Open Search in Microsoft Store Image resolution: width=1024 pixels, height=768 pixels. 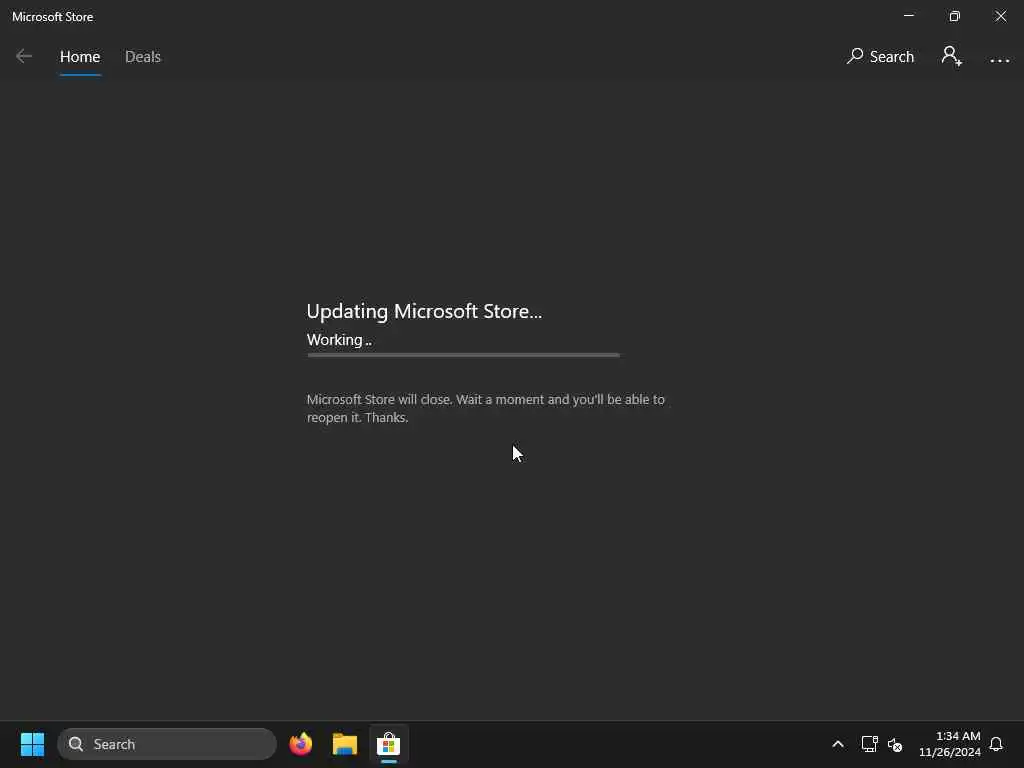(880, 57)
